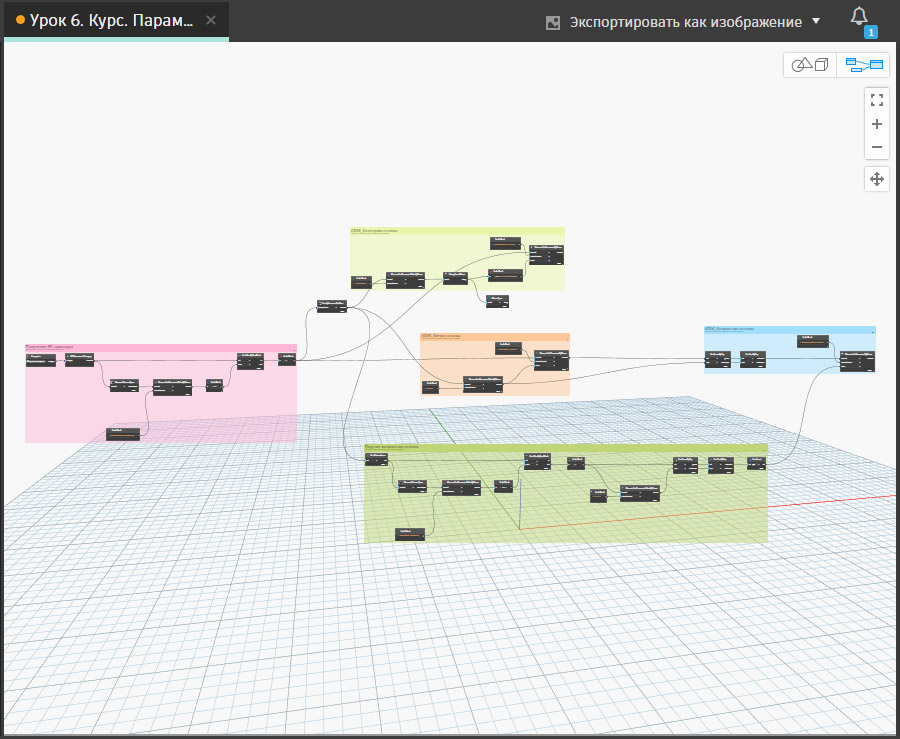Click the Zoom to Fit icon
This screenshot has height=739, width=900.
pyautogui.click(x=877, y=100)
